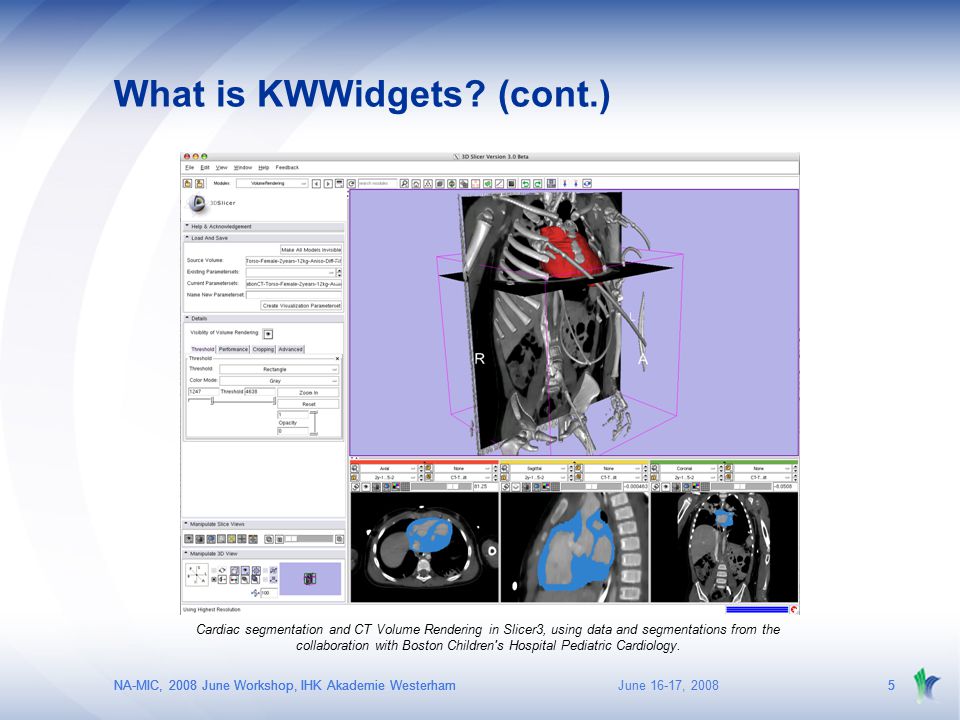Click Create Visualization Parameterset button
This screenshot has width=960, height=720.
click(301, 306)
